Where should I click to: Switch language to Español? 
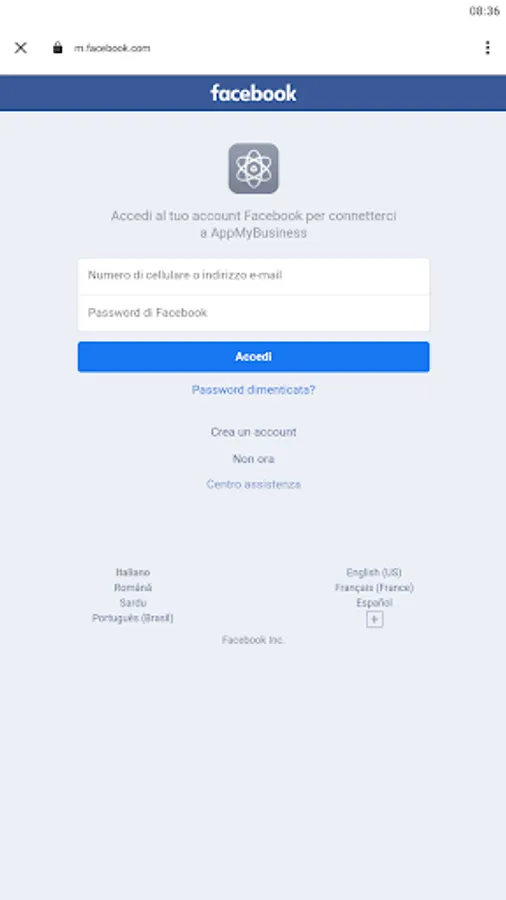(x=374, y=603)
